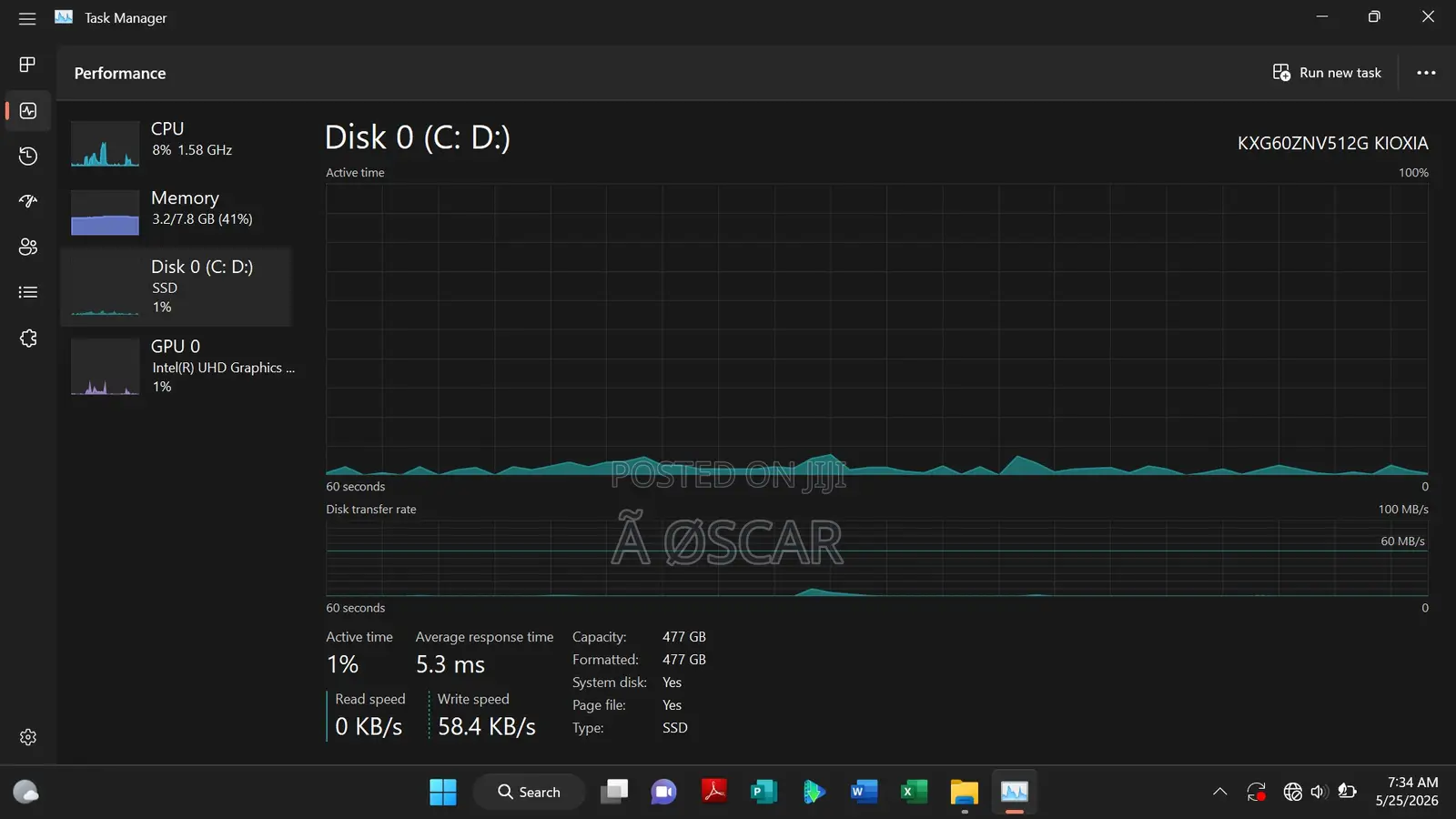Select Disk 0 (C: D:) item
The height and width of the screenshot is (819, 1456).
[177, 287]
